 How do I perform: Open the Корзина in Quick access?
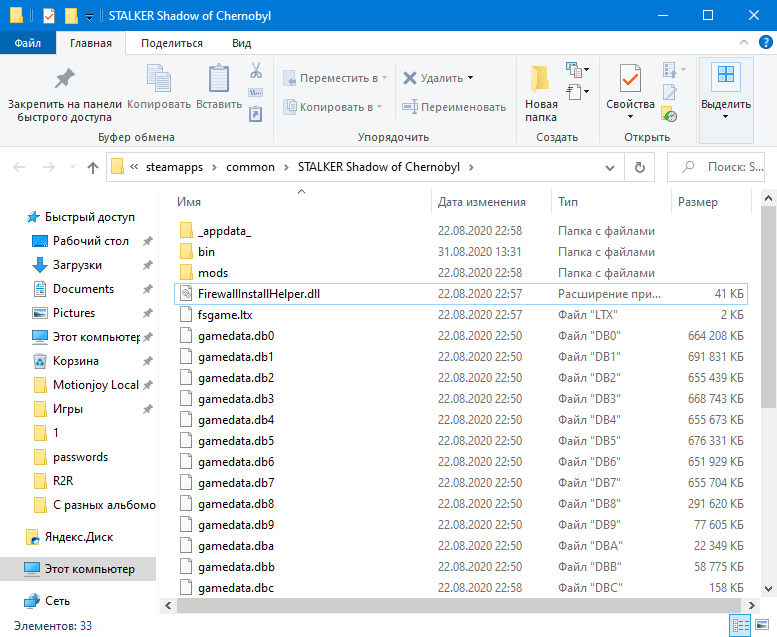point(75,361)
